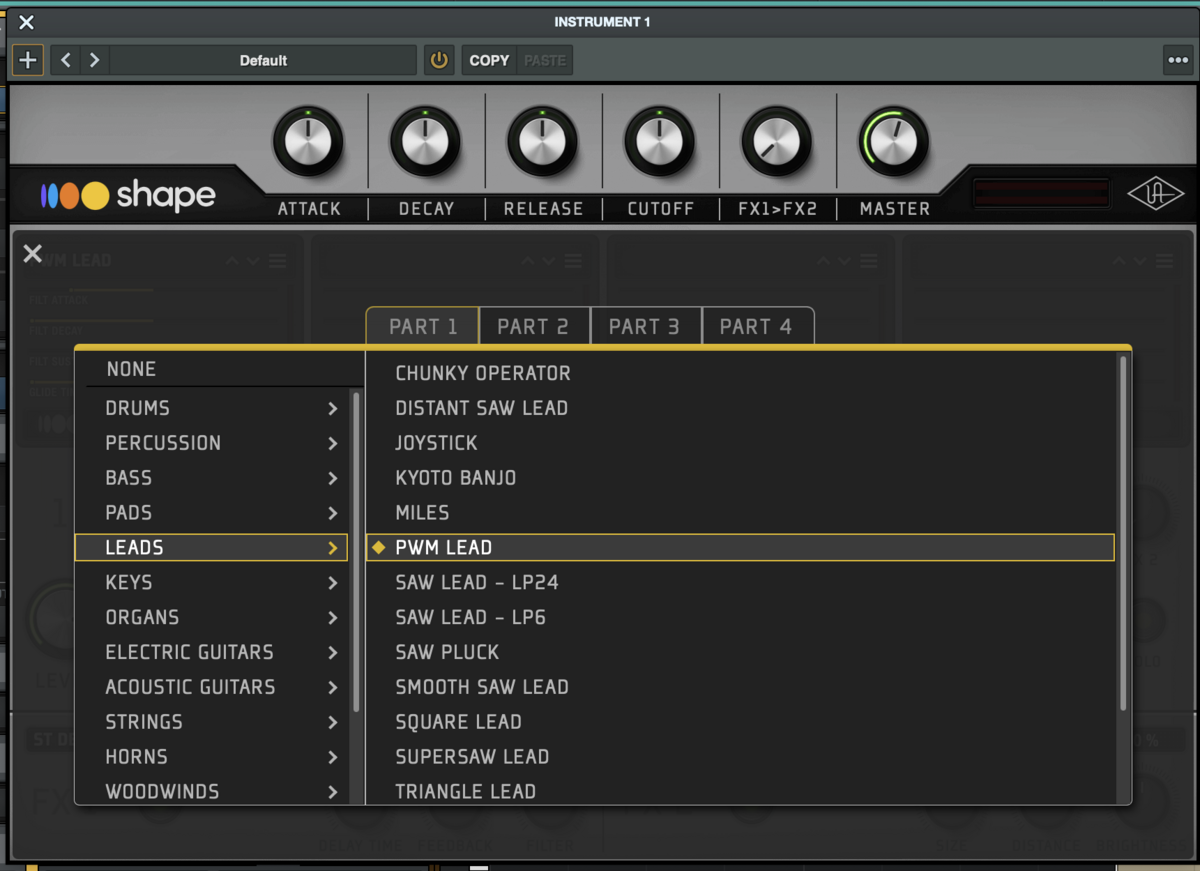This screenshot has width=1200, height=871.
Task: Switch to the PART 1 tab
Action: click(x=423, y=326)
